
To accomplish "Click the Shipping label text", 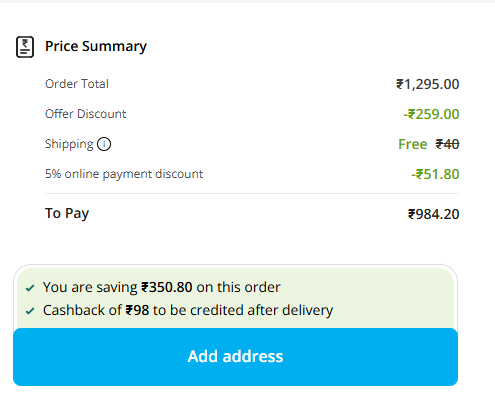I will (69, 144).
